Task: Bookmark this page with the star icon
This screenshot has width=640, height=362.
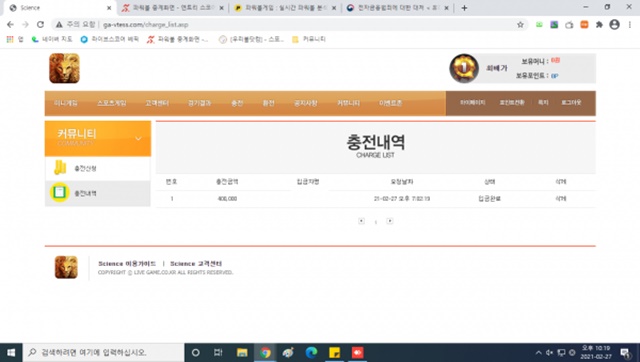Action: pyautogui.click(x=520, y=24)
